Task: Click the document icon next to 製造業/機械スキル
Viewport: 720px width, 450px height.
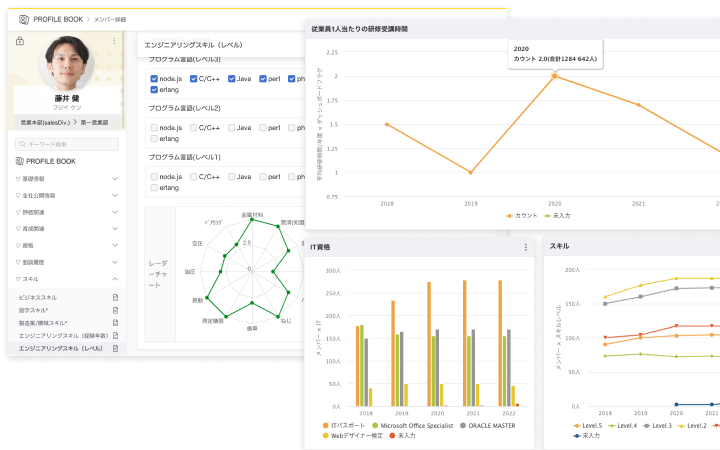Action: click(x=115, y=323)
